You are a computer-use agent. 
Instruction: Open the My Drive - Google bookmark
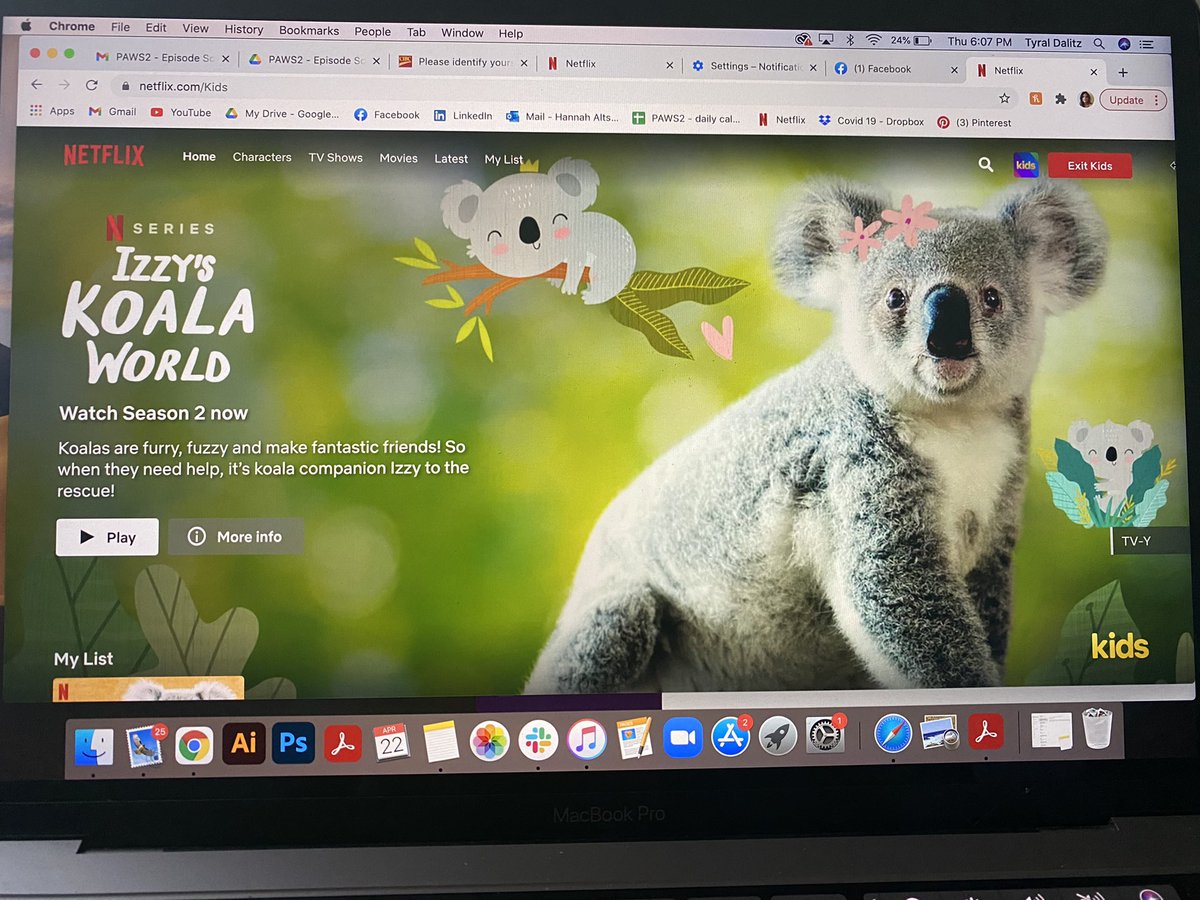tap(283, 114)
